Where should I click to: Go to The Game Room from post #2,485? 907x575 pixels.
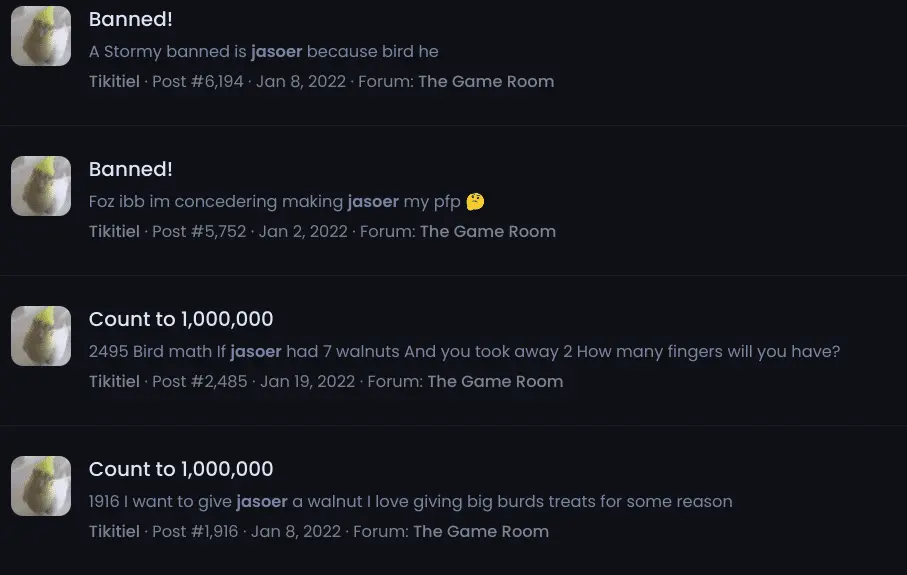pyautogui.click(x=495, y=382)
